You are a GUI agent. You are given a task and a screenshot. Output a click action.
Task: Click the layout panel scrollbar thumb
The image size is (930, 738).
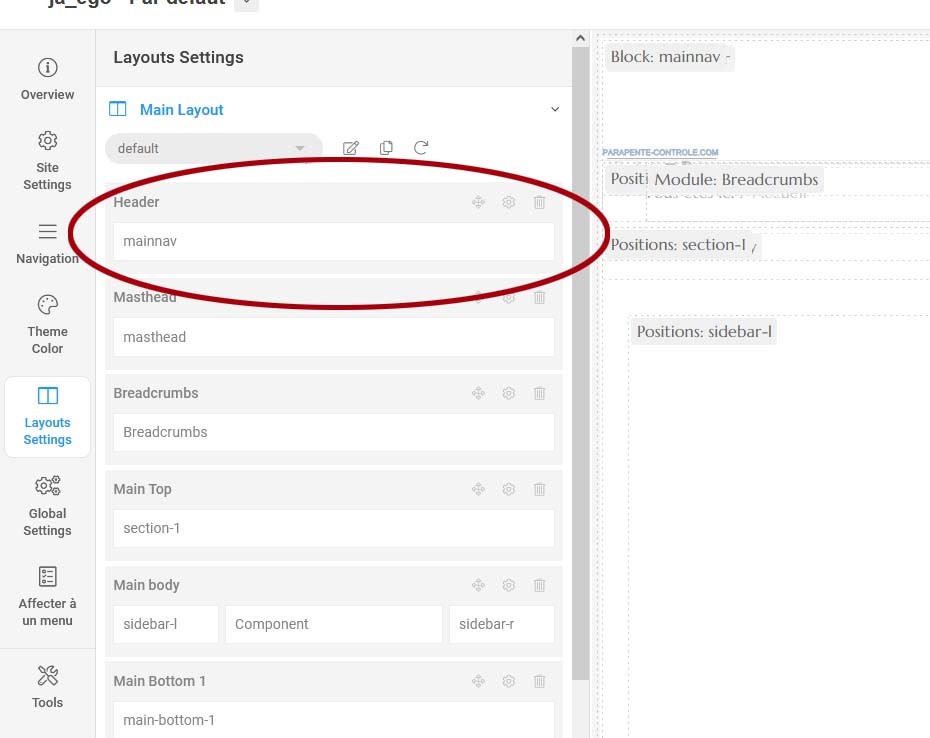tap(581, 363)
